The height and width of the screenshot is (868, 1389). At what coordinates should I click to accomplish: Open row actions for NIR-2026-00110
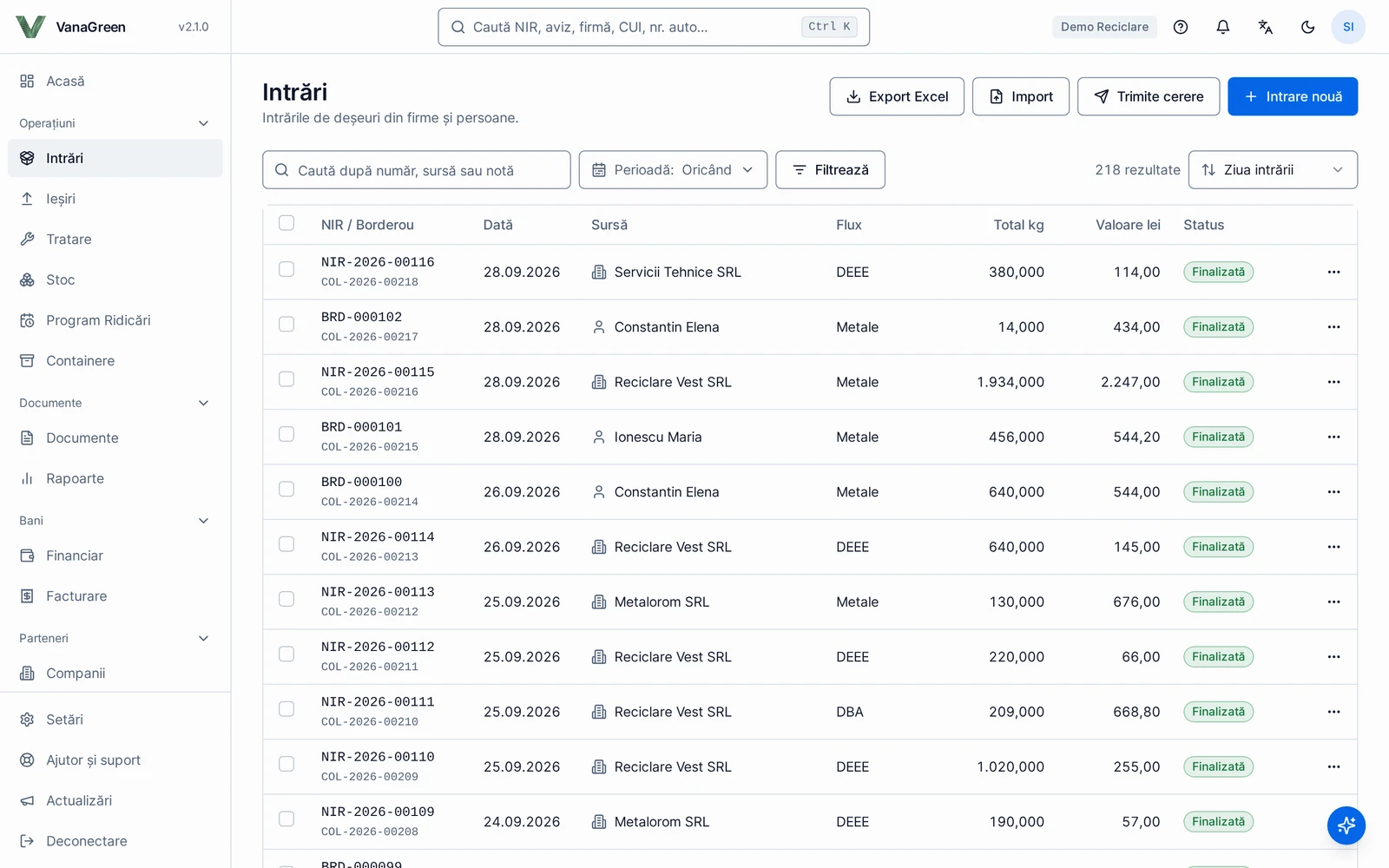click(1334, 766)
